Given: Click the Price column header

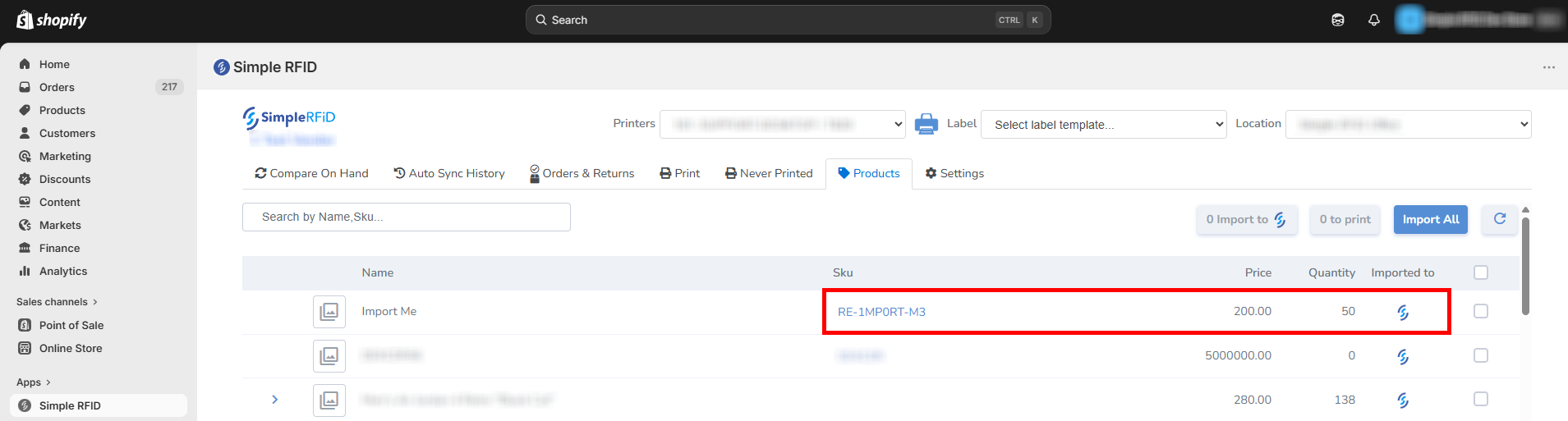Looking at the screenshot, I should [1258, 272].
